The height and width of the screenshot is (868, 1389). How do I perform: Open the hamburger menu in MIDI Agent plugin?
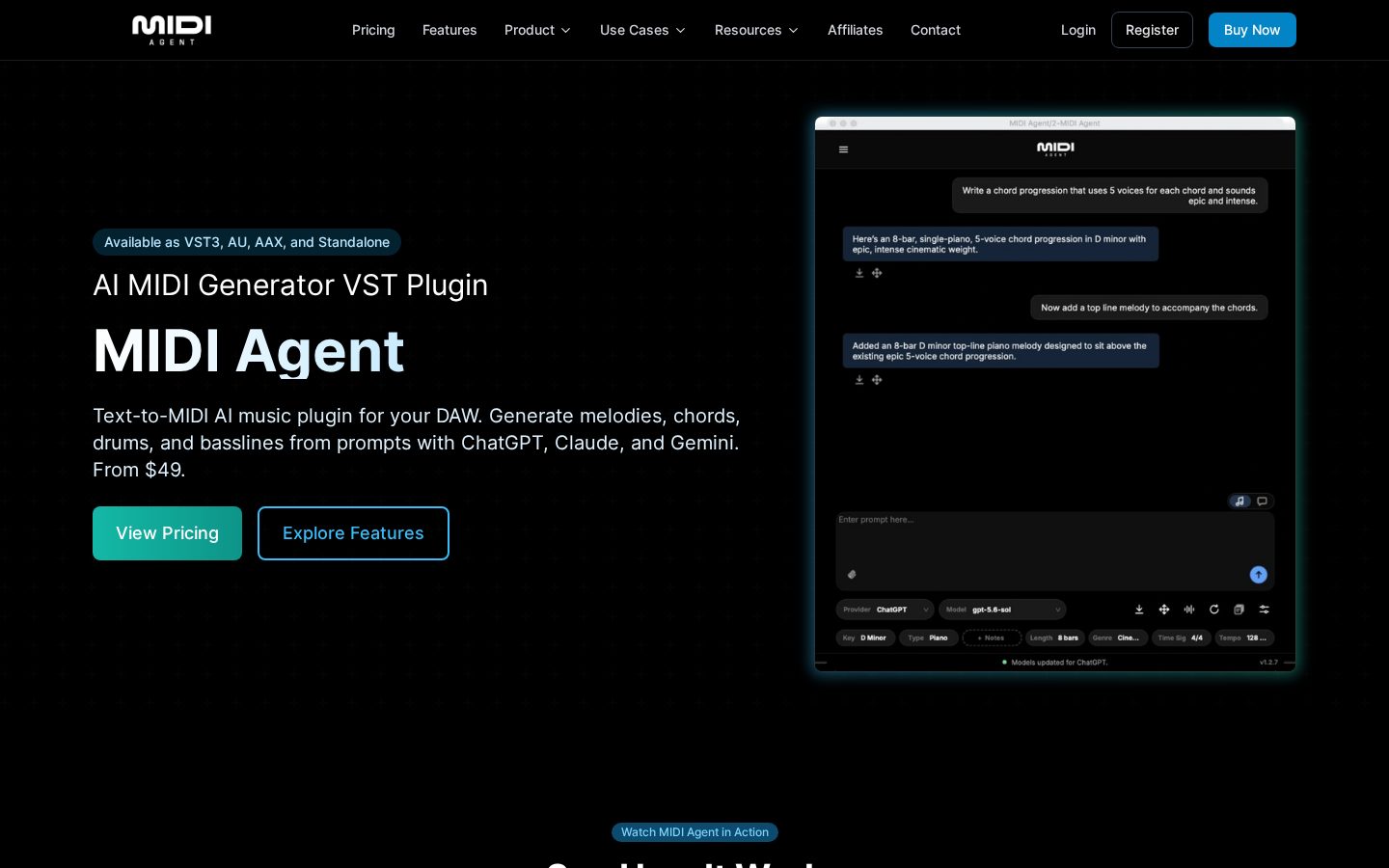coord(843,149)
